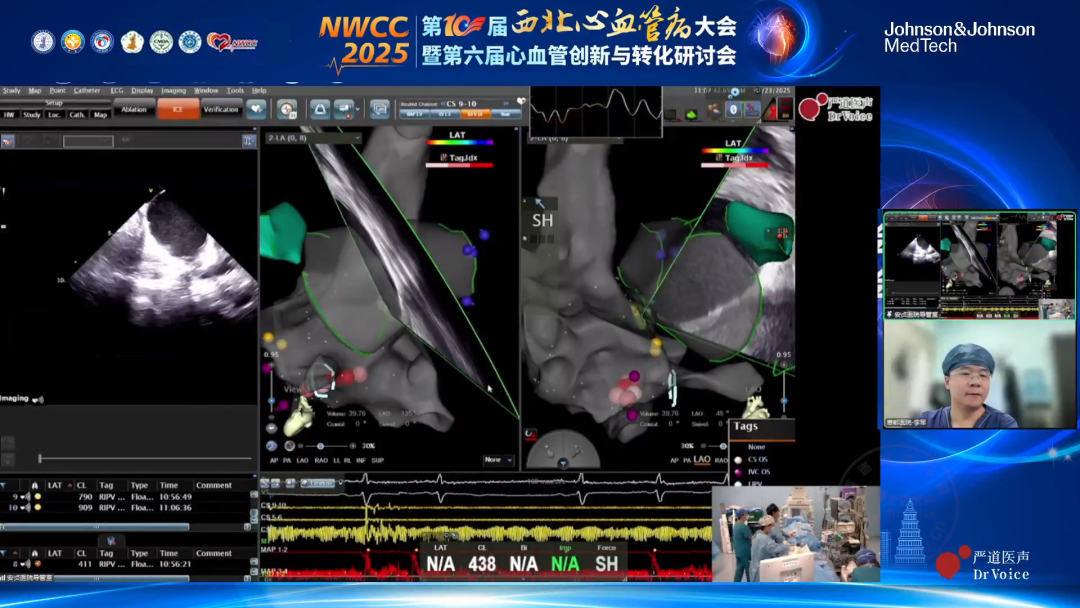Screen dimensions: 1080x608
Task: Click the recording device toolbar icon
Action: pyautogui.click(x=343, y=109)
